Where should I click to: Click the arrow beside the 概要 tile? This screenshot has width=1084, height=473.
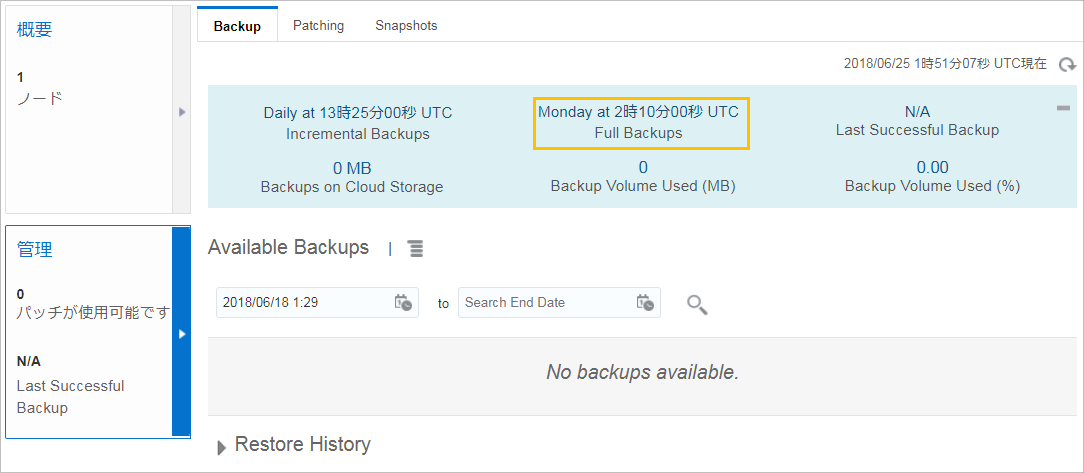(x=182, y=111)
